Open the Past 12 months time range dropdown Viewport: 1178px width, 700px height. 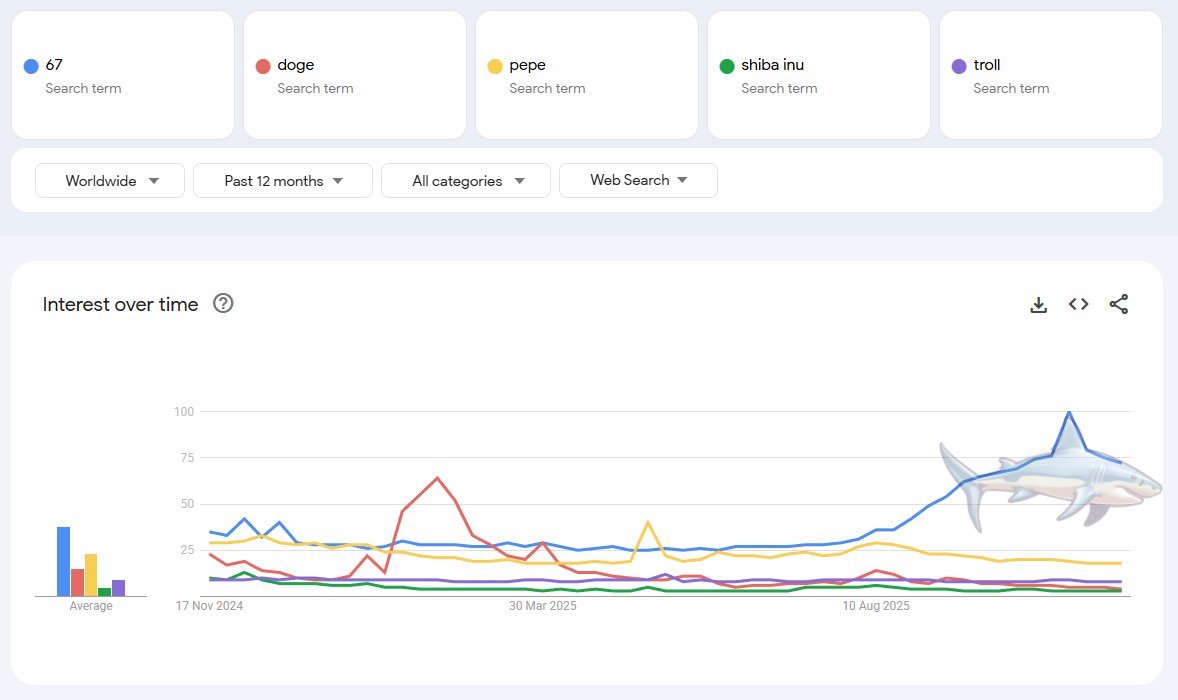coord(282,181)
